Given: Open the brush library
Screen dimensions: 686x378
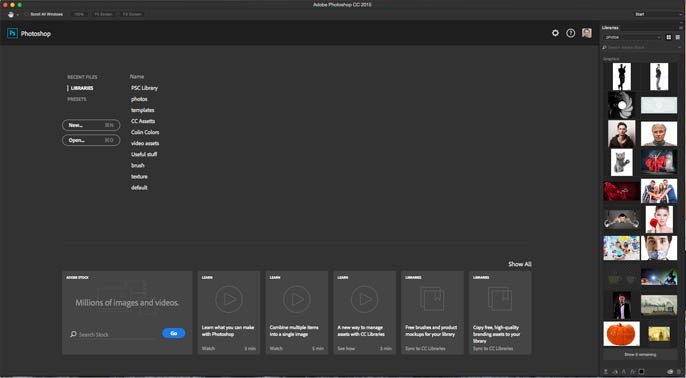Looking at the screenshot, I should (x=138, y=165).
